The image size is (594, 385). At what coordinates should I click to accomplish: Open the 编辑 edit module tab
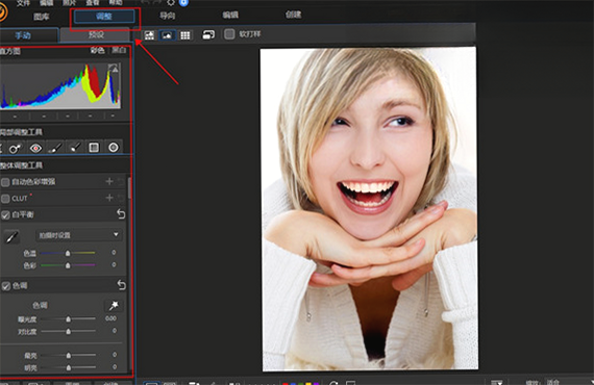[x=230, y=15]
